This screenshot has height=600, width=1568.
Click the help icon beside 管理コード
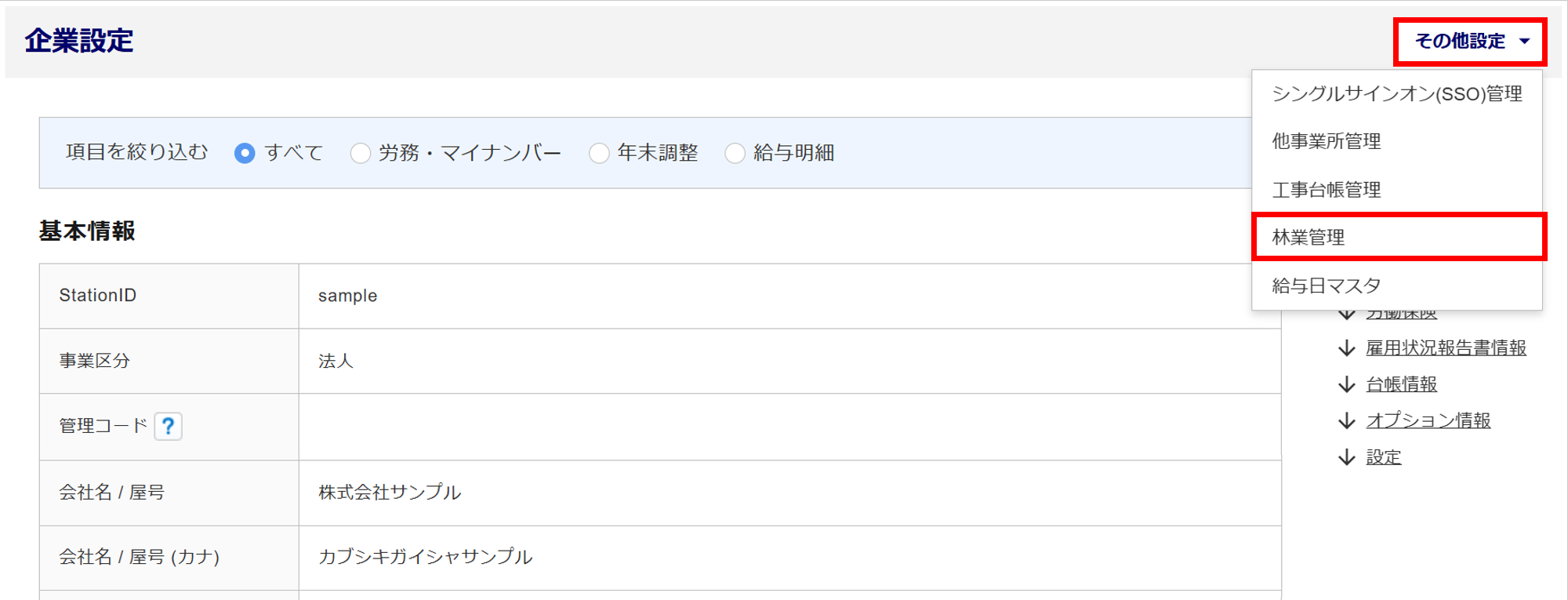point(168,426)
